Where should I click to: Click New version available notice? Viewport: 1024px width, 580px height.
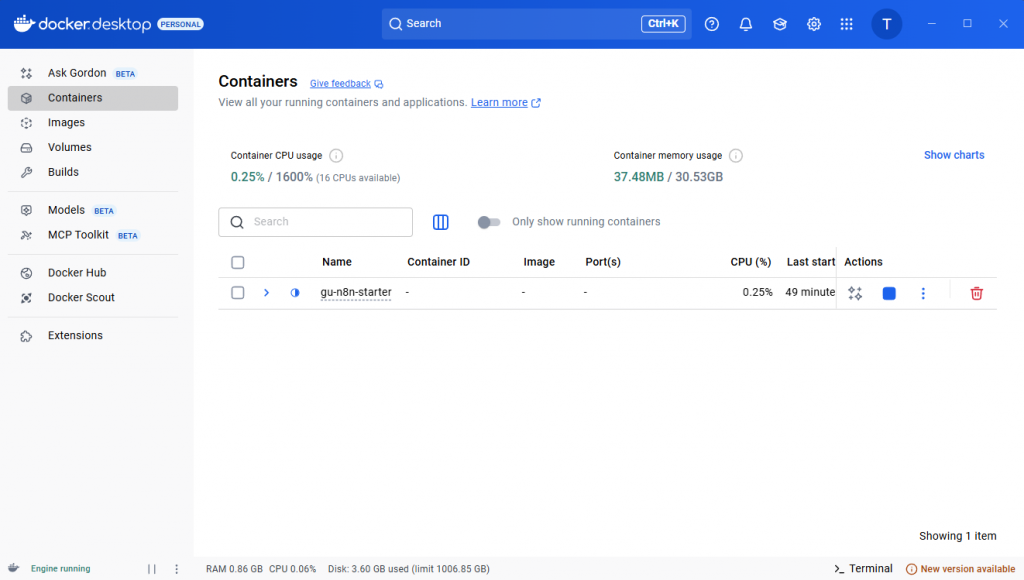961,569
